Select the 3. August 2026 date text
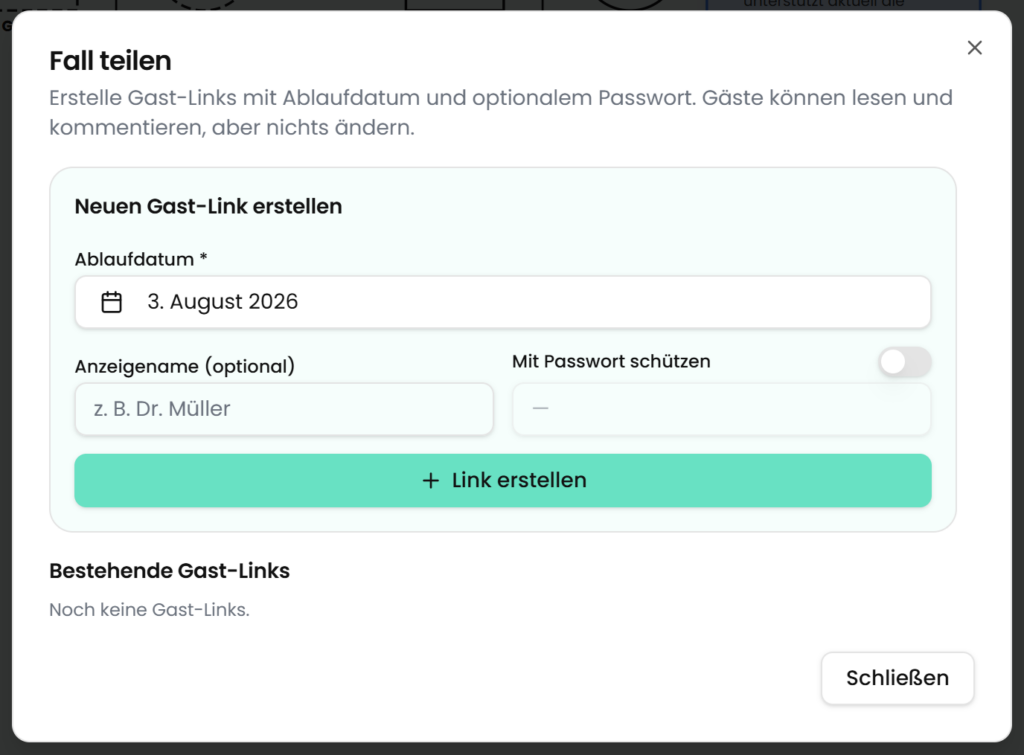This screenshot has height=755, width=1024. (x=223, y=302)
